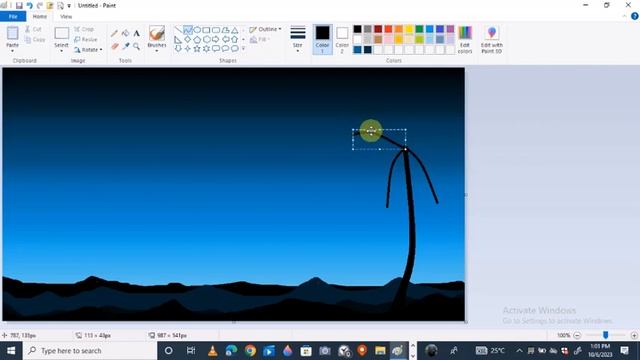Screen dimensions: 640x360
Task: Click the Resize button
Action: tap(86, 40)
